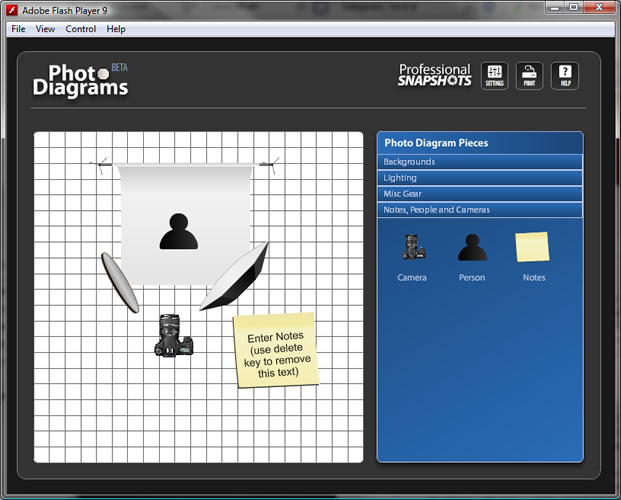Close the Flash Player window
Viewport: 621px width, 500px height.
(x=598, y=8)
